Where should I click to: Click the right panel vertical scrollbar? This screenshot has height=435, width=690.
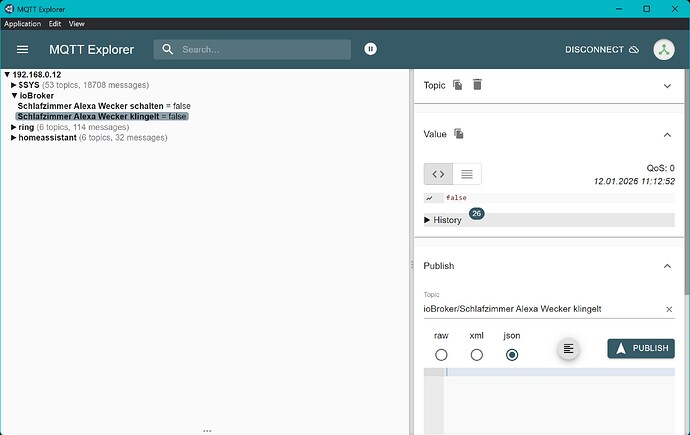[687, 183]
